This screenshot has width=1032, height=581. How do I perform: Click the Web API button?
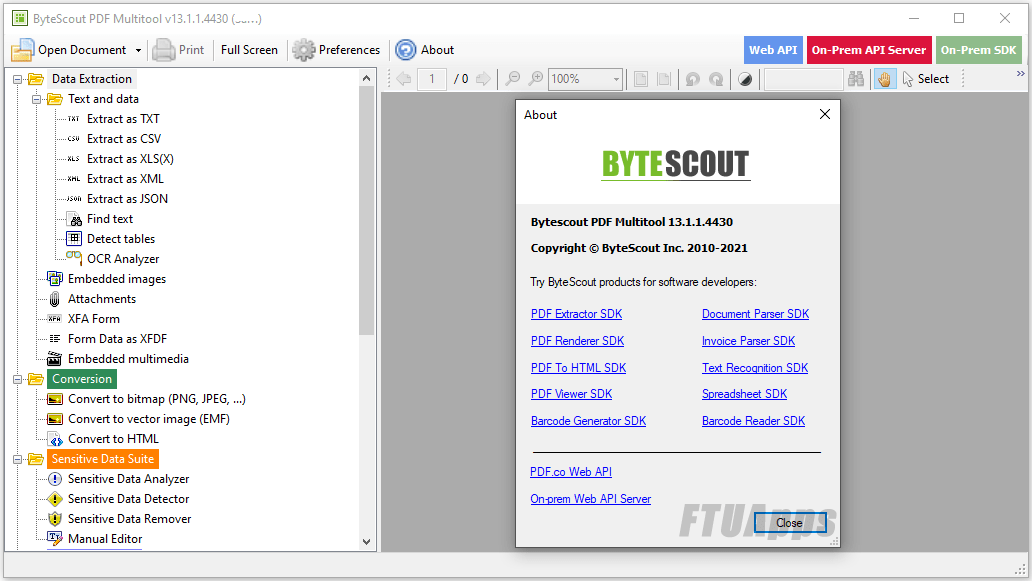(773, 50)
